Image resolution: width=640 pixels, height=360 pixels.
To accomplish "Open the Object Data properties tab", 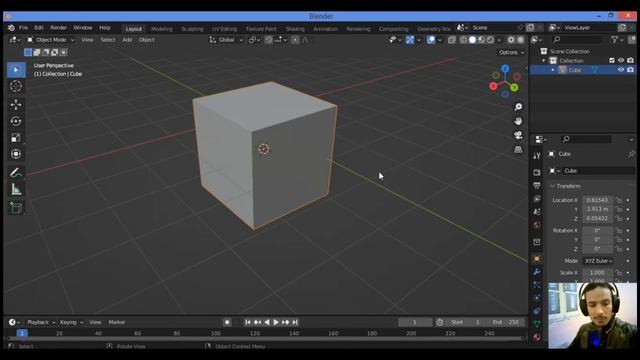I will coord(537,324).
